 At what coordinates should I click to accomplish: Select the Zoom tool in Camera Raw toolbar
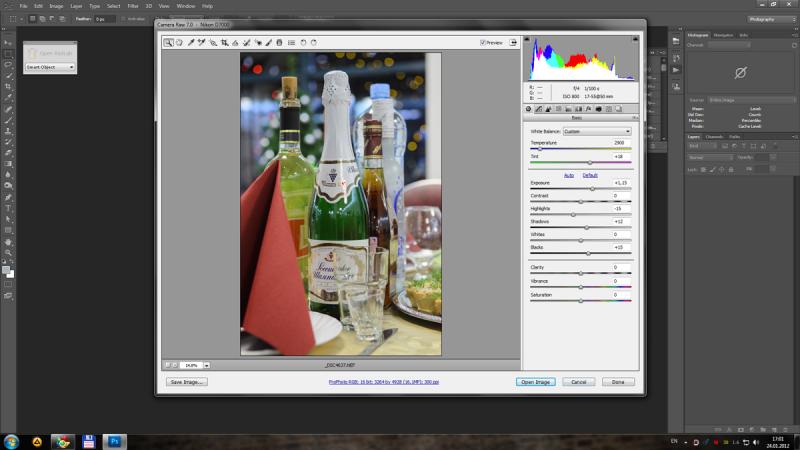(x=168, y=43)
